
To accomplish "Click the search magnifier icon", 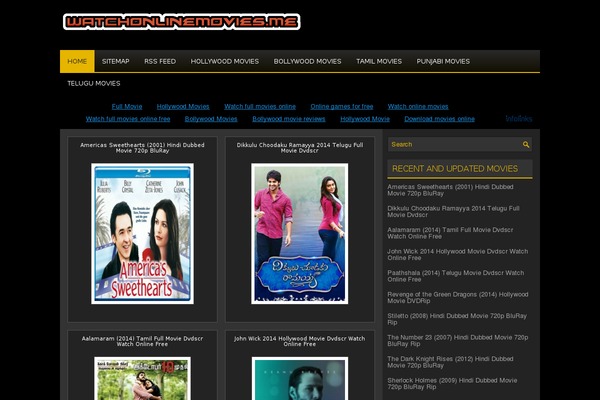I will 526,144.
